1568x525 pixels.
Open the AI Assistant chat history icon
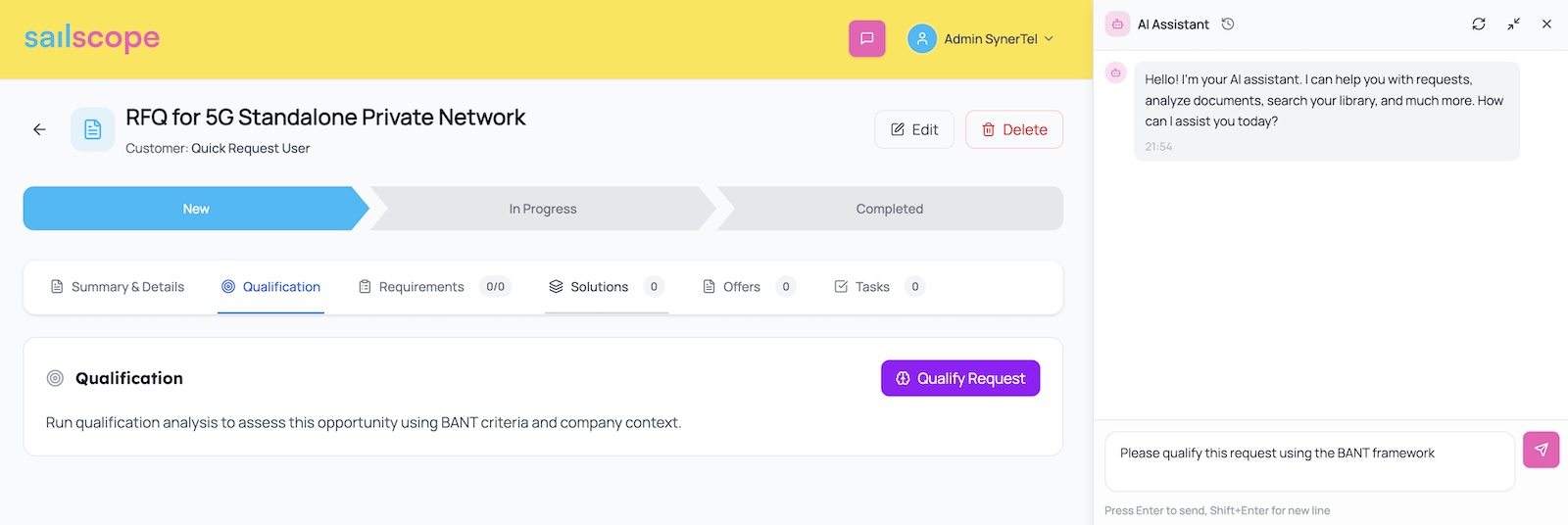[1228, 24]
